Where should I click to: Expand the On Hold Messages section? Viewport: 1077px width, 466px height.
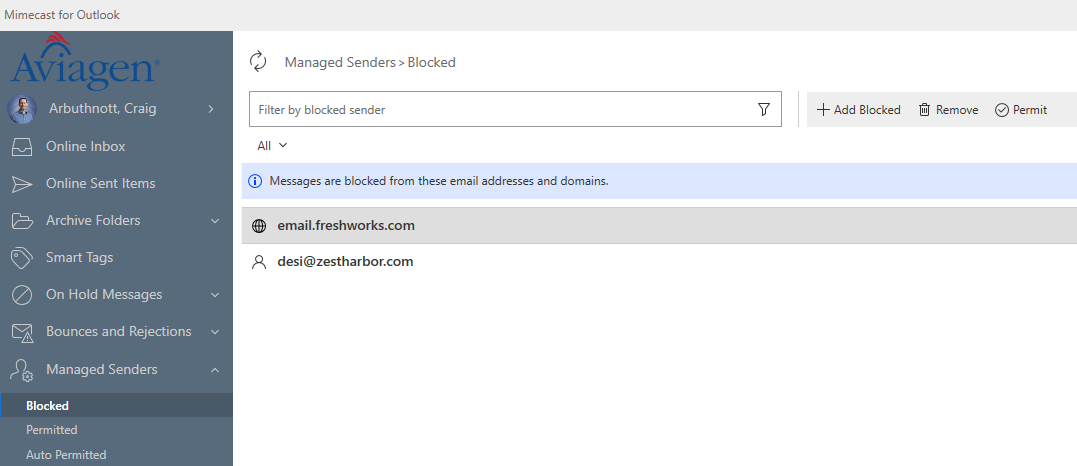coord(214,295)
